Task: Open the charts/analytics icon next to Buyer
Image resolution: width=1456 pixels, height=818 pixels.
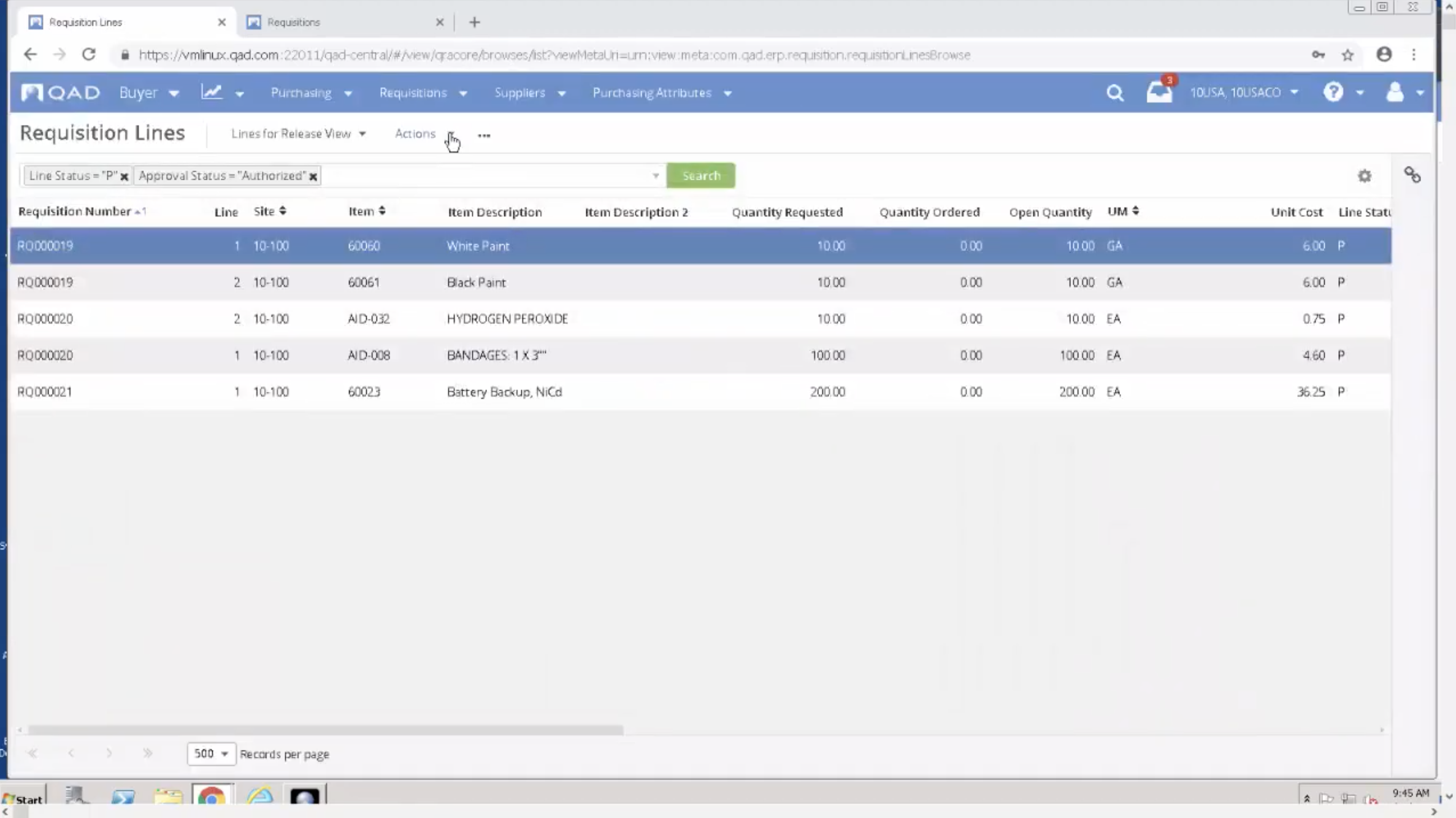Action: [x=211, y=92]
